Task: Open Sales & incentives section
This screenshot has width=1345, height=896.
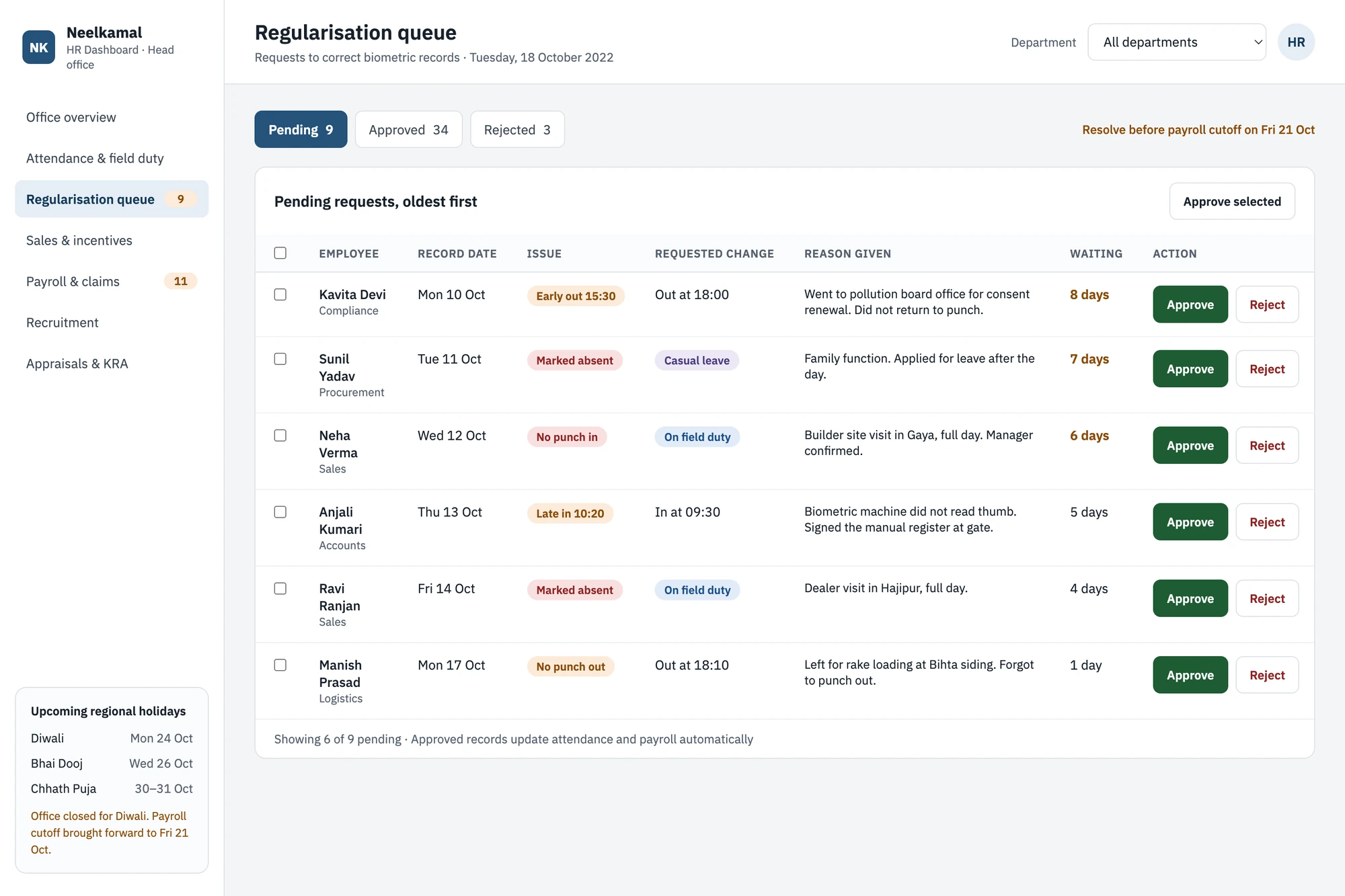Action: point(112,241)
